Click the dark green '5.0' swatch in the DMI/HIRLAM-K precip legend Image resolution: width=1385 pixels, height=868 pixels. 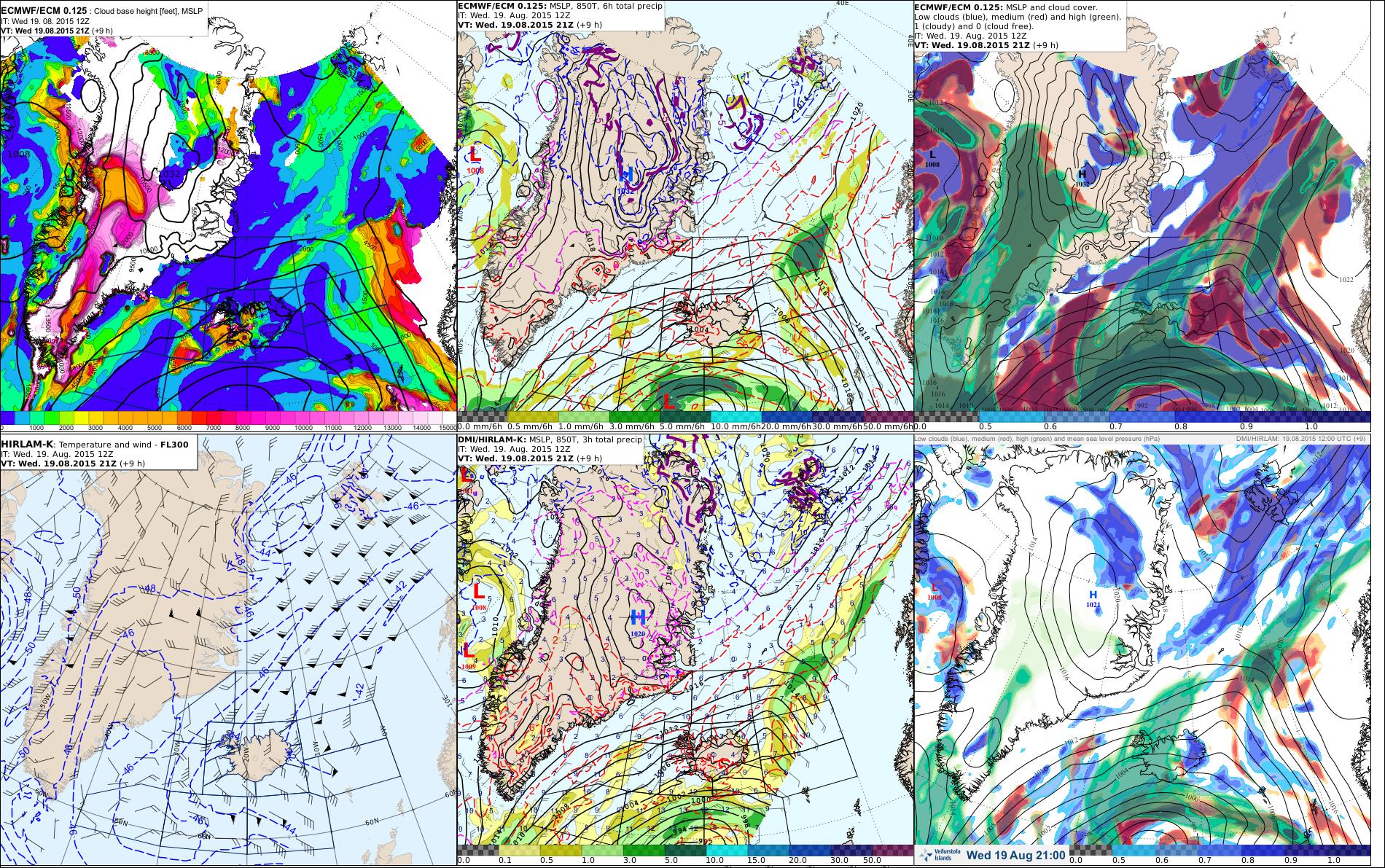pos(685,850)
